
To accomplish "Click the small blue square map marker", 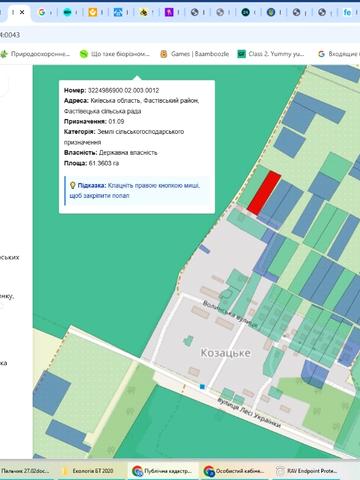I will click(x=202, y=386).
